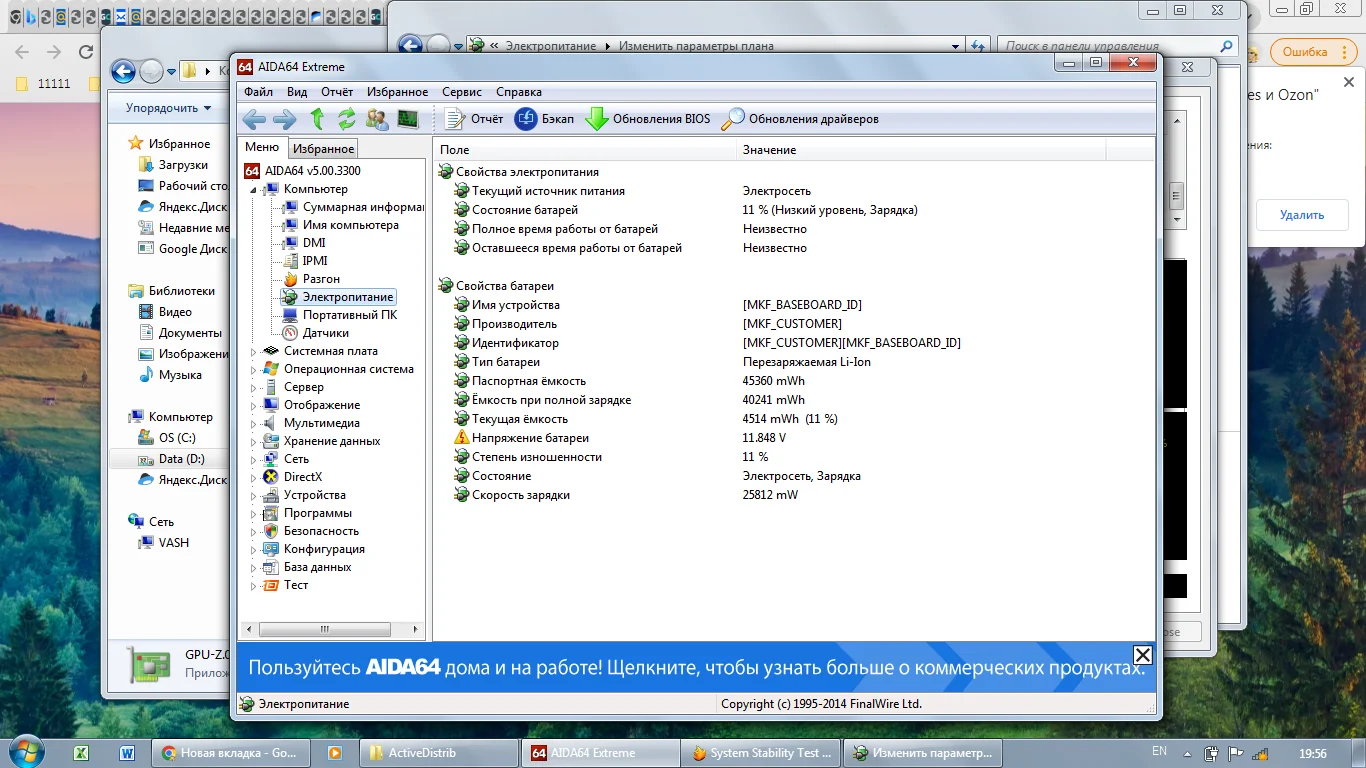Image resolution: width=1366 pixels, height=768 pixels.
Task: Open ActiveDistrib folder from taskbar
Action: pyautogui.click(x=438, y=753)
